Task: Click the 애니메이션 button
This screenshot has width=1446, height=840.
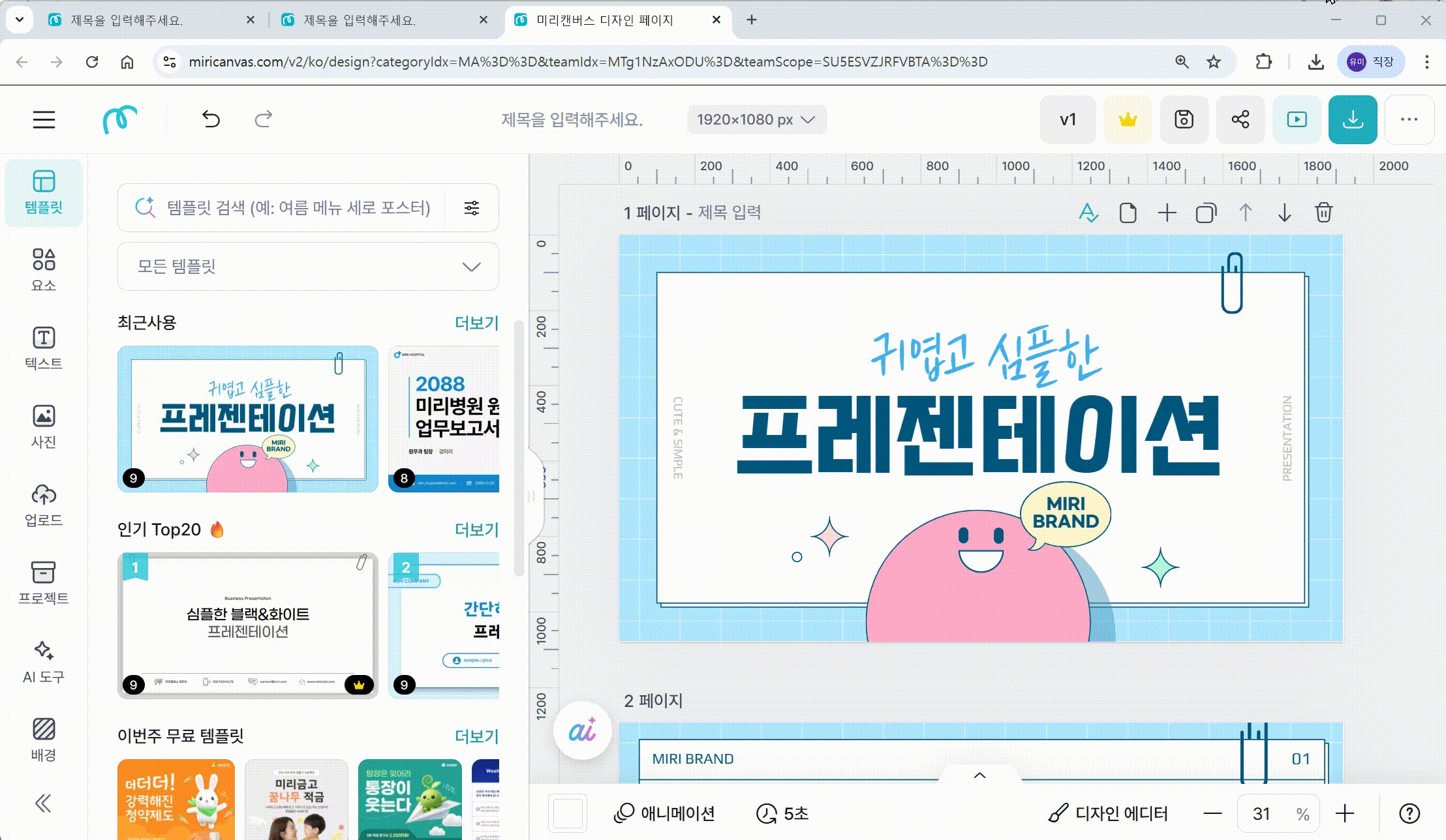Action: [x=664, y=813]
